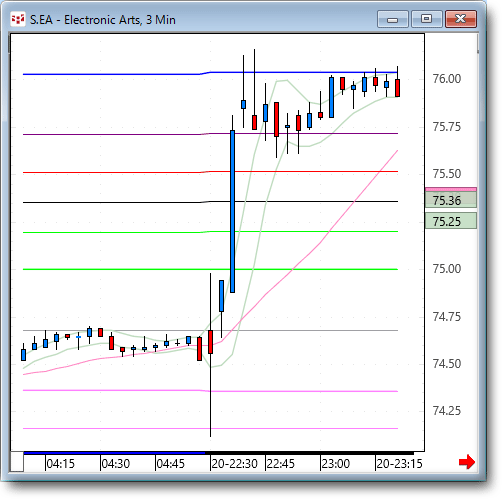
Task: Click the 75.50 price scale label
Action: click(447, 174)
